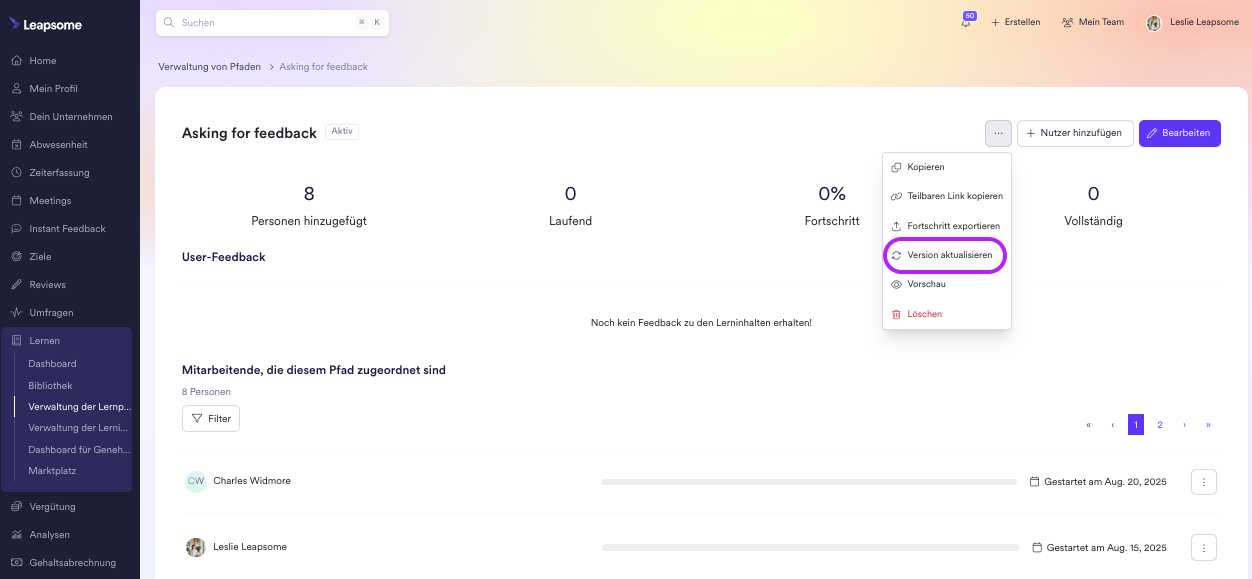Open Zeiterfassung in the sidebar
The image size is (1252, 579).
[x=59, y=173]
